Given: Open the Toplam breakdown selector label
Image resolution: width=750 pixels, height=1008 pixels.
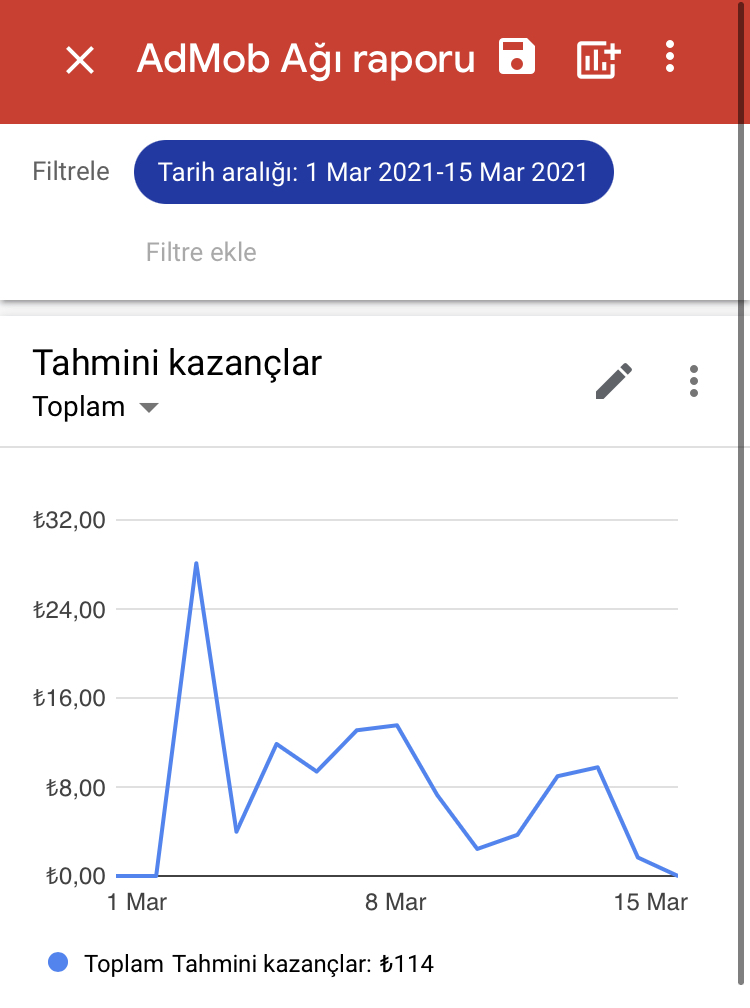Looking at the screenshot, I should (78, 407).
